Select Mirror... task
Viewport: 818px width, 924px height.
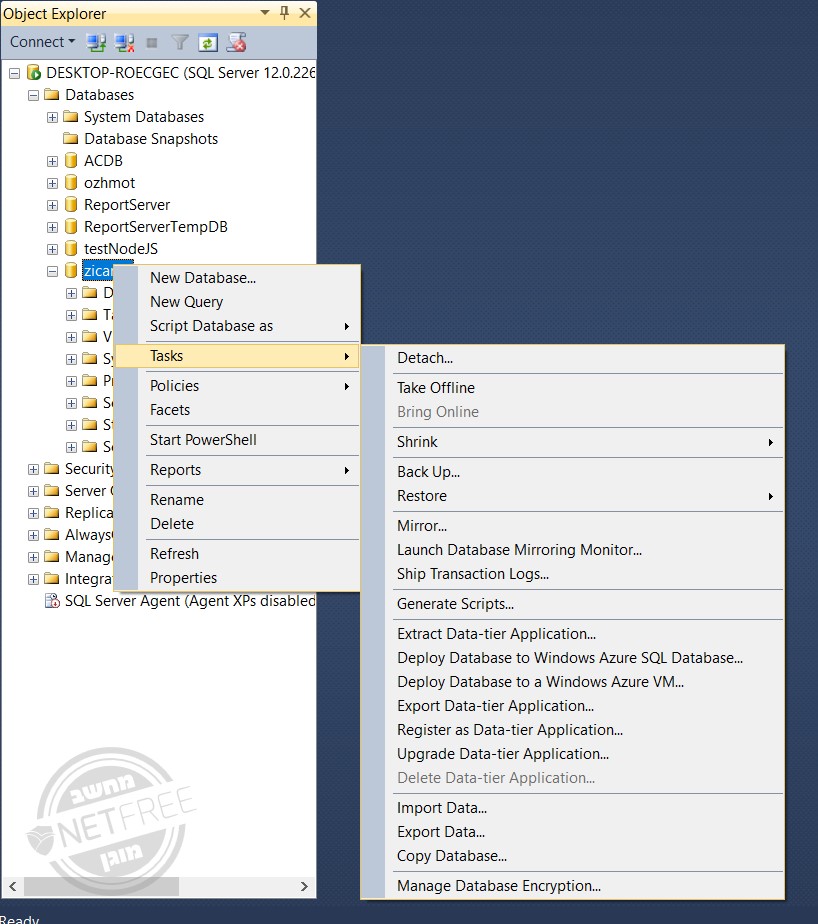click(x=573, y=526)
